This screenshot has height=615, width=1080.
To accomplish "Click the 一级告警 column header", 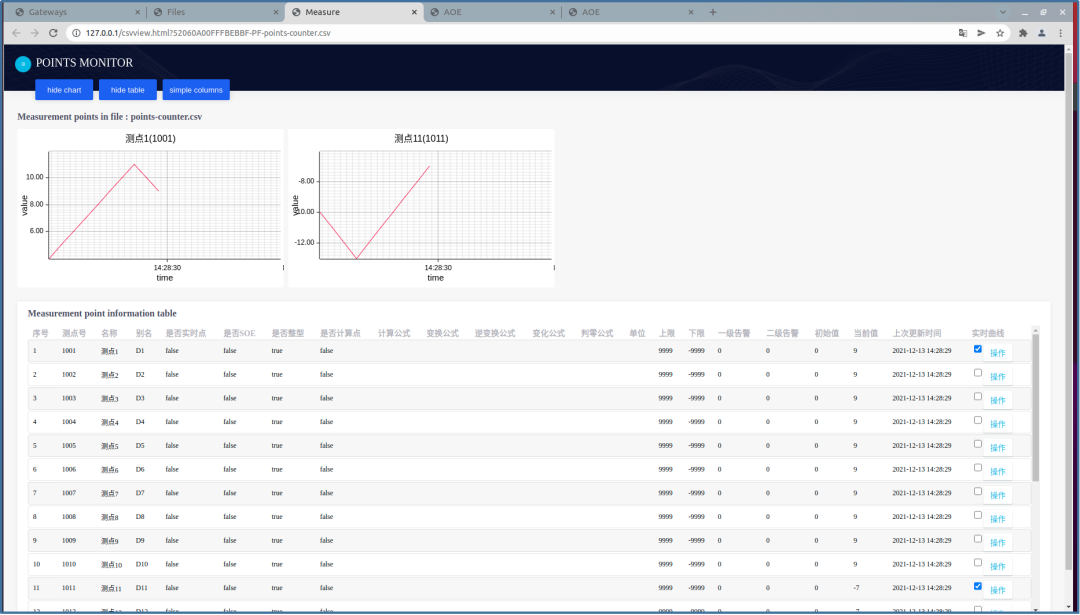I will 734,333.
